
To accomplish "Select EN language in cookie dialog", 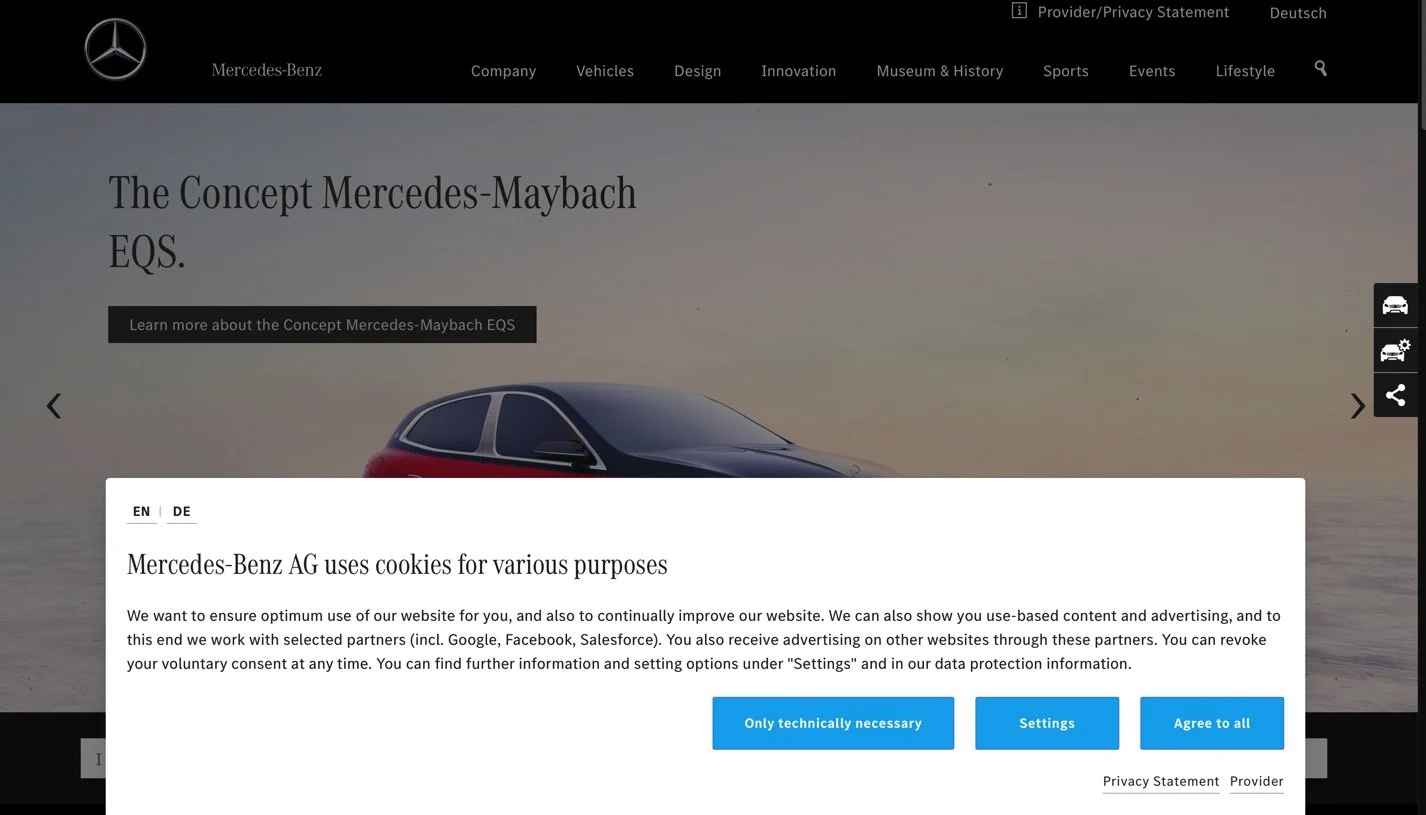I will click(141, 511).
